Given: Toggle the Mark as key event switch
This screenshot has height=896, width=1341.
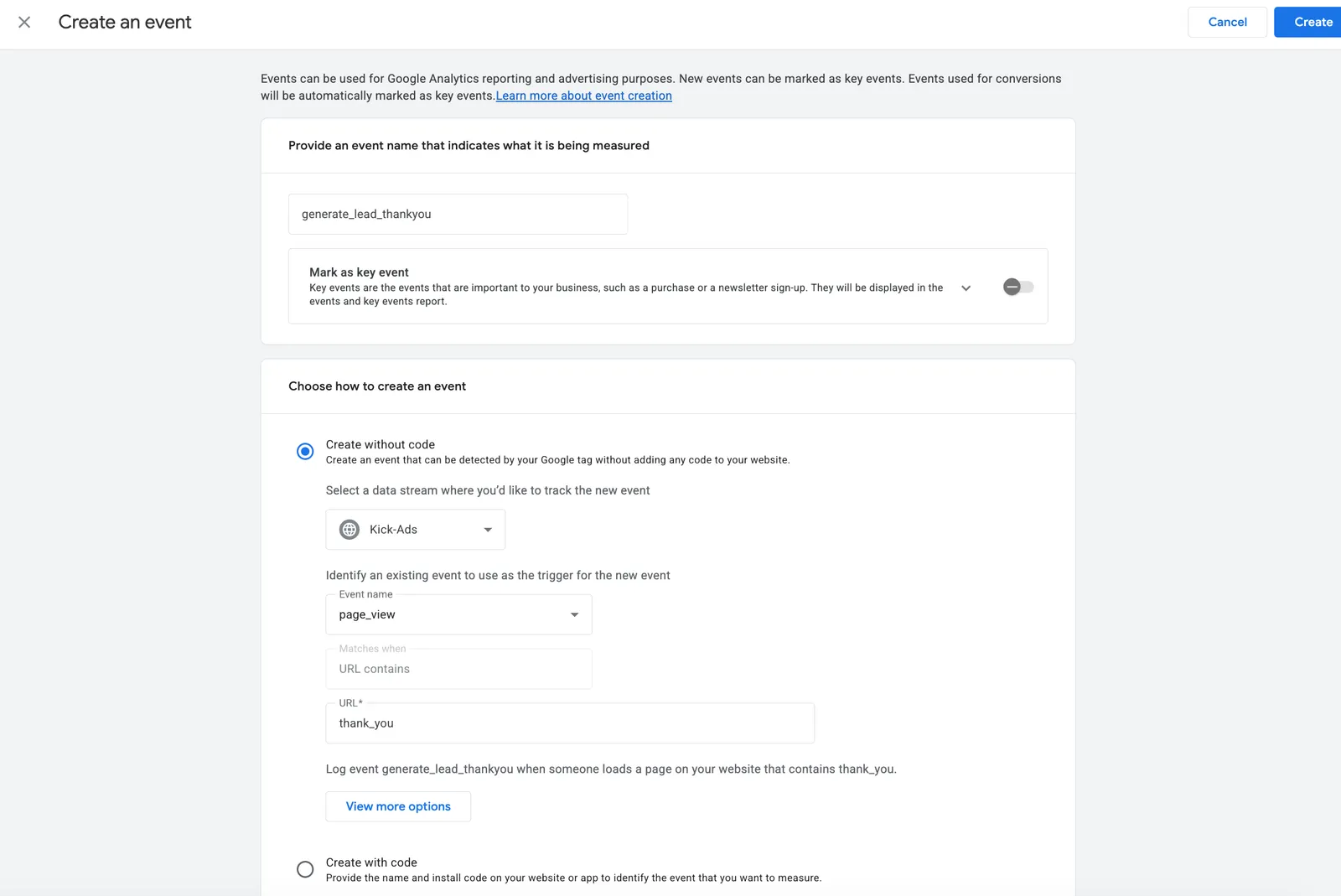Looking at the screenshot, I should pos(1018,287).
